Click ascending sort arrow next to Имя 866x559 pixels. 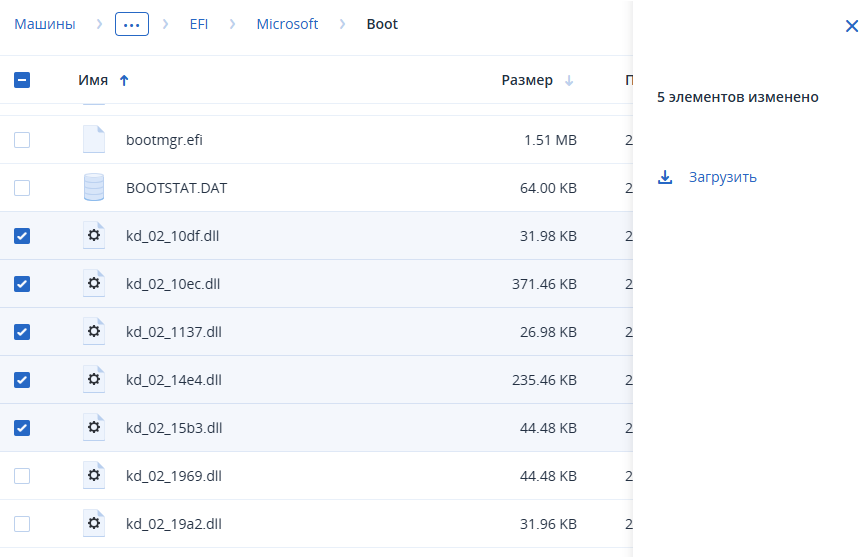(124, 81)
